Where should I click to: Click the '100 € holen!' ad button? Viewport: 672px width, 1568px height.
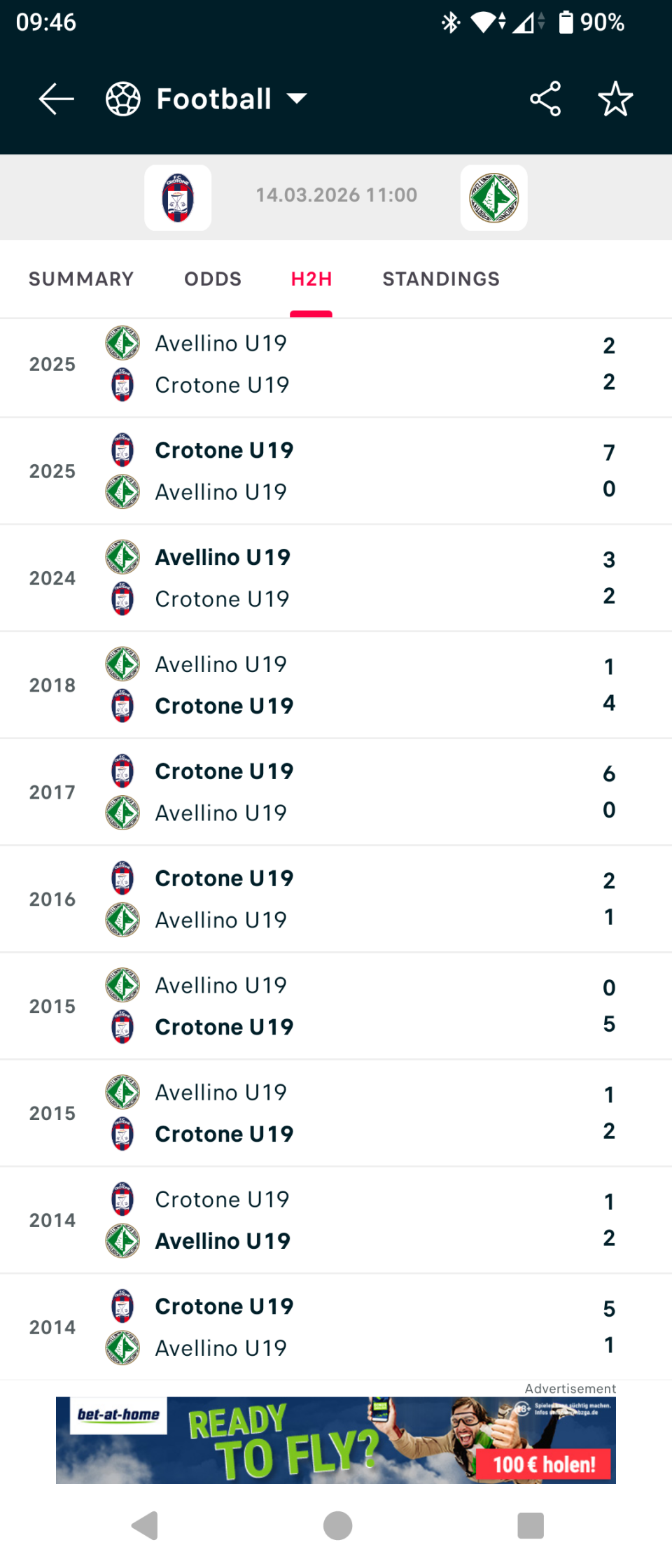(544, 1464)
